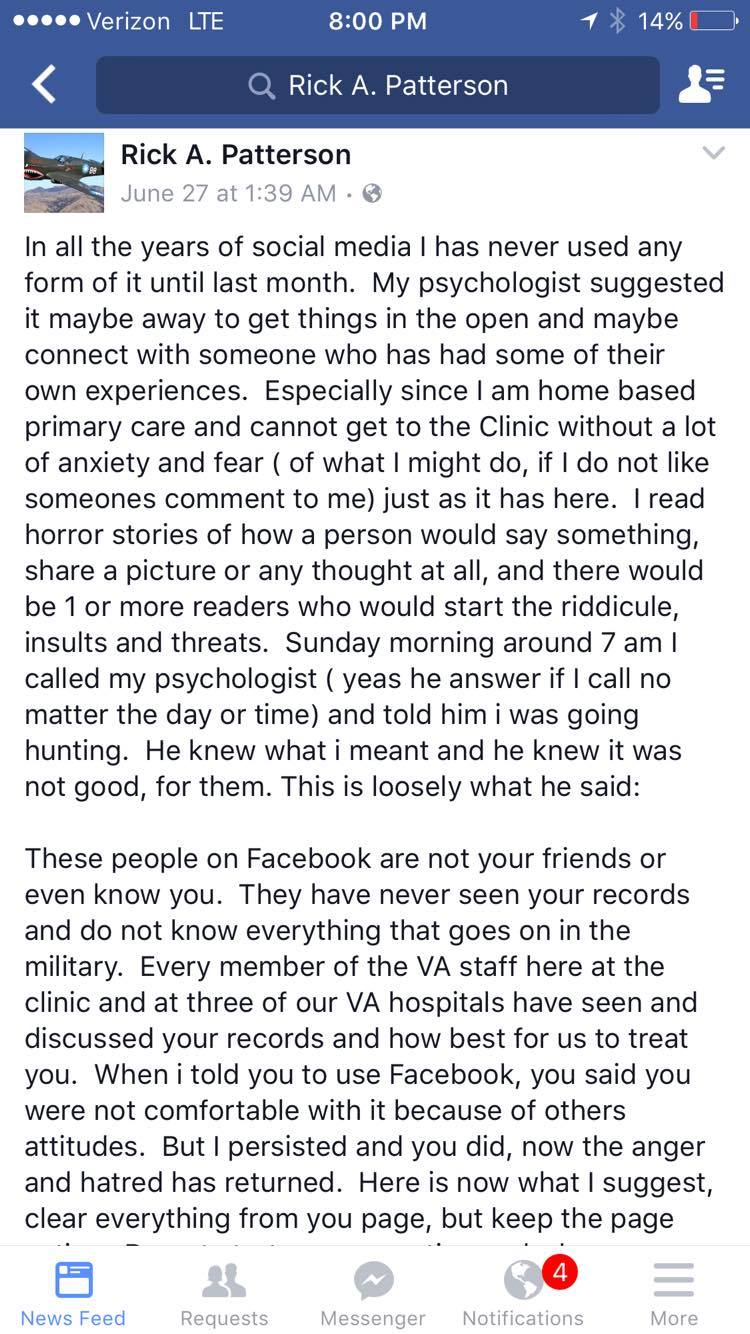The height and width of the screenshot is (1334, 750).
Task: Tap the Bluetooth status icon
Action: point(616,21)
